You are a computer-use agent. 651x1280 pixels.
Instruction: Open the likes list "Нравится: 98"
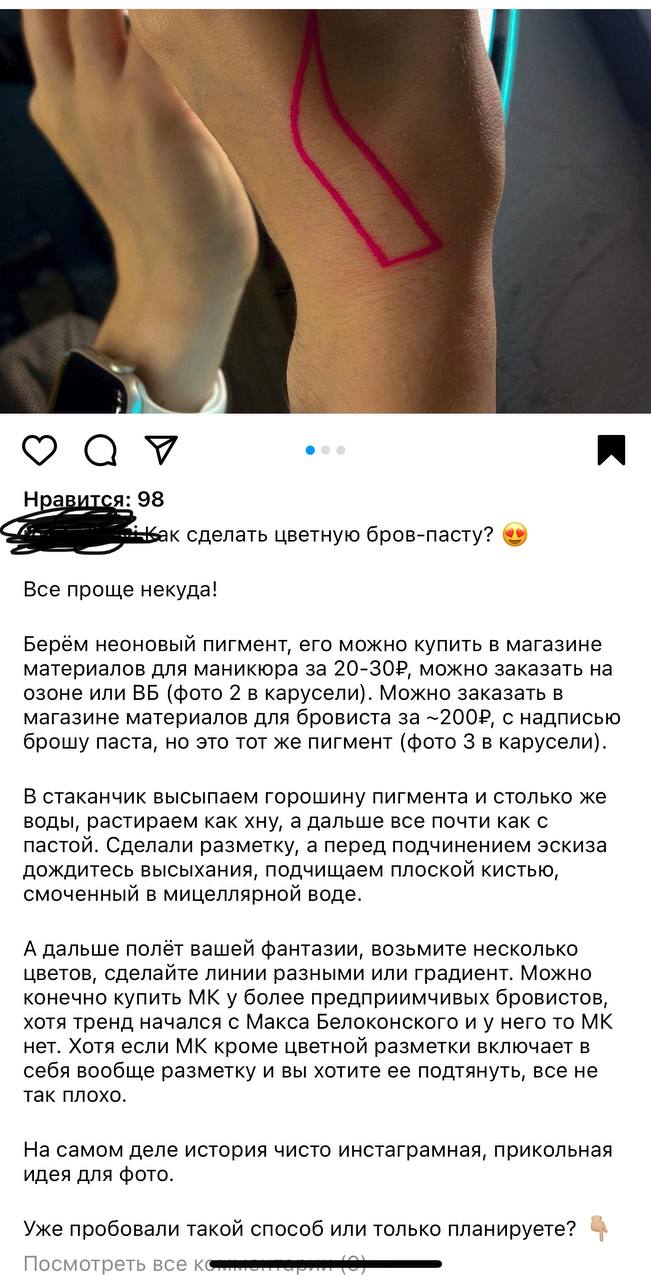pyautogui.click(x=94, y=499)
